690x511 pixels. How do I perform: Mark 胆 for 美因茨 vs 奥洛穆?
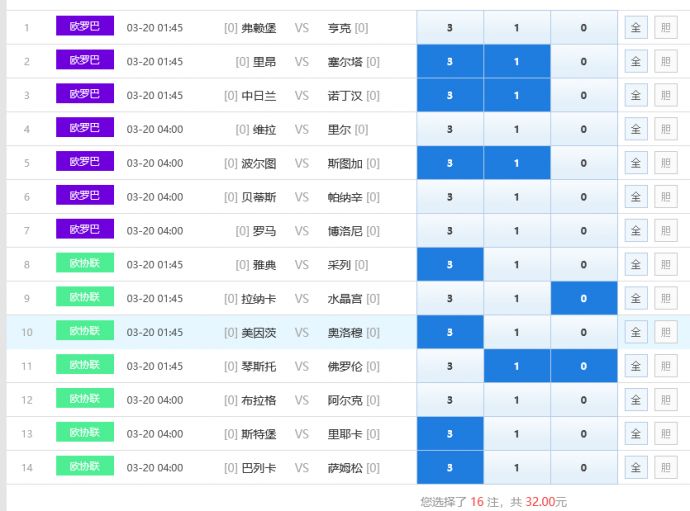coord(664,332)
